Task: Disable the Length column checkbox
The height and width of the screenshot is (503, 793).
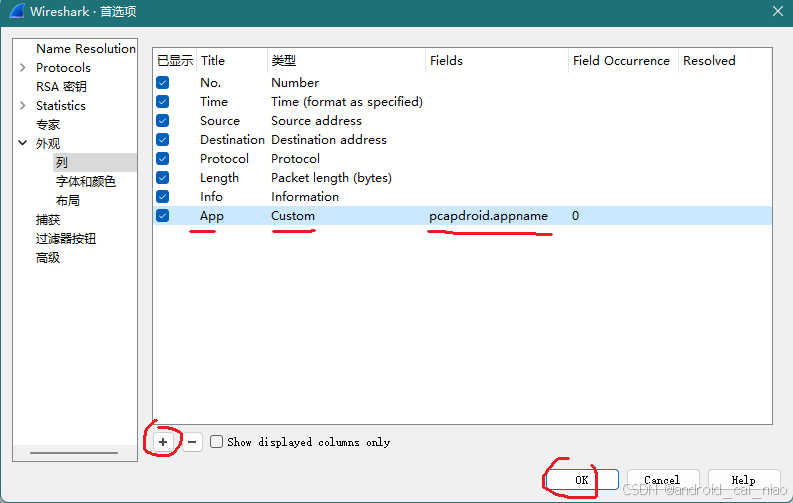Action: 162,177
